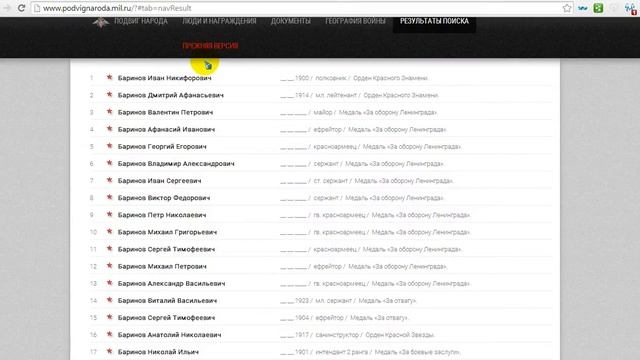Viewport: 640px width, 360px height.
Task: Open record Баринов Виталий Васильевич
Action: pos(167,301)
